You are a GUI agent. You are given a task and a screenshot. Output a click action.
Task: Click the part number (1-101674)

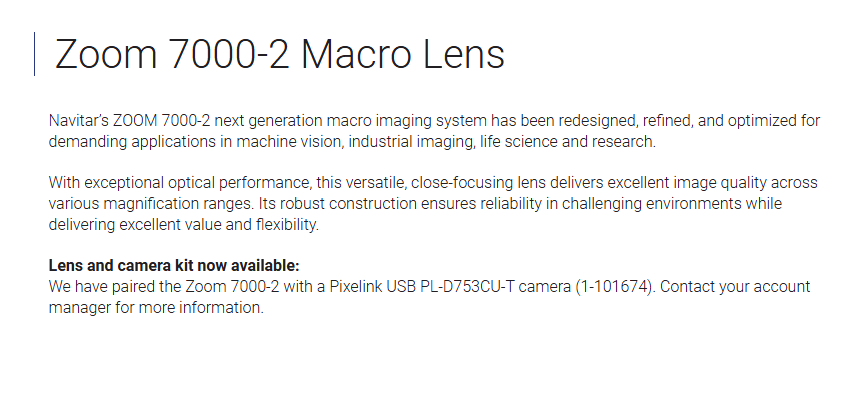click(614, 286)
